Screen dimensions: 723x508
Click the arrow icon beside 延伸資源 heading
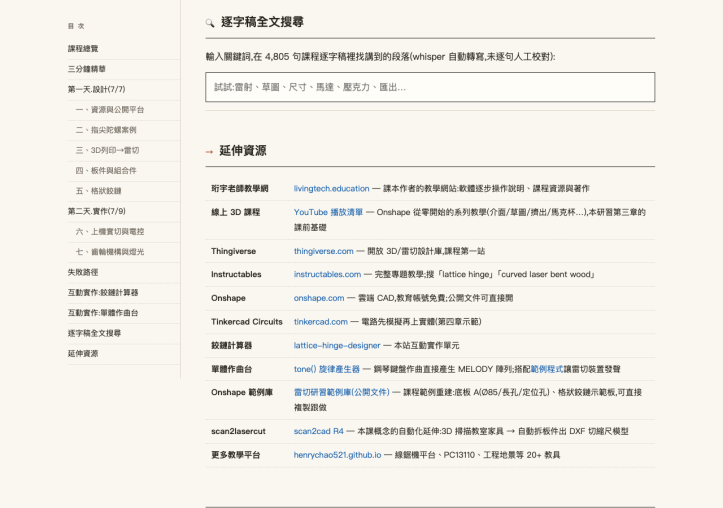pos(209,152)
